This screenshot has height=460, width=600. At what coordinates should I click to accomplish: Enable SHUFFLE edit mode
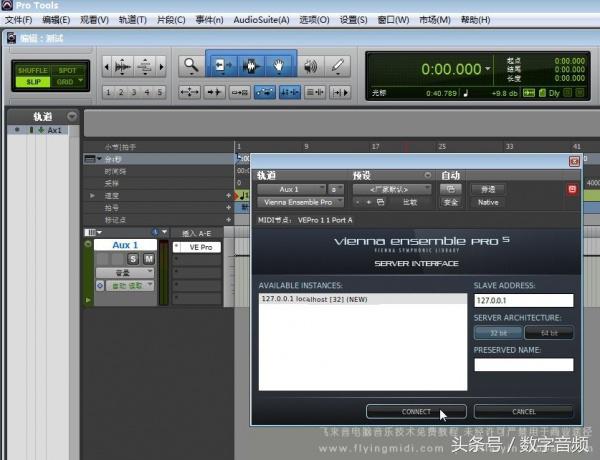click(x=33, y=70)
